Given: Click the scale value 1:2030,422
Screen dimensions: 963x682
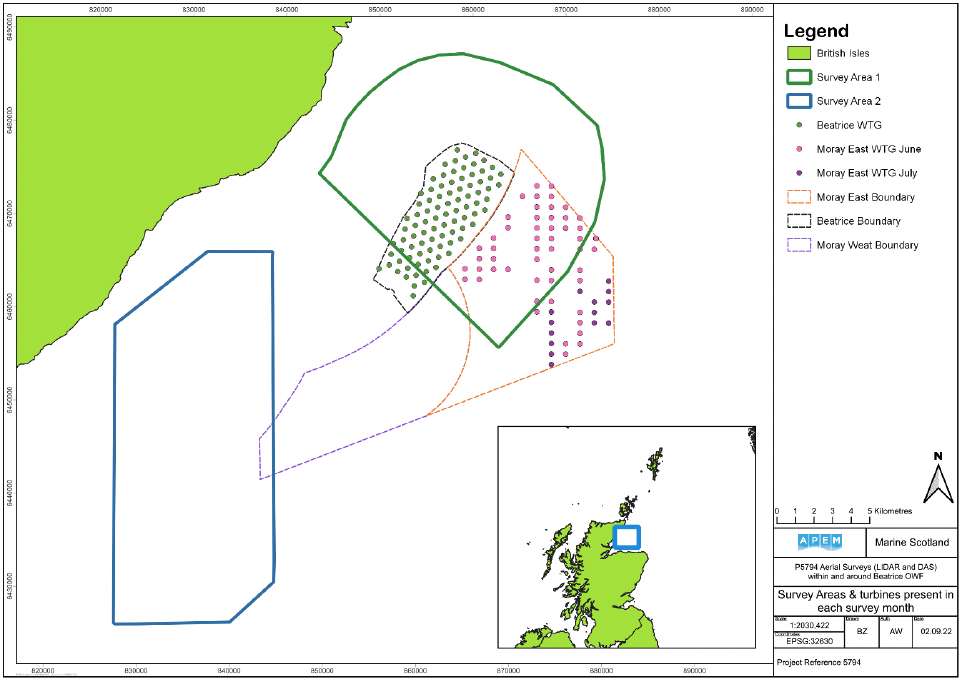Looking at the screenshot, I should coord(809,625).
